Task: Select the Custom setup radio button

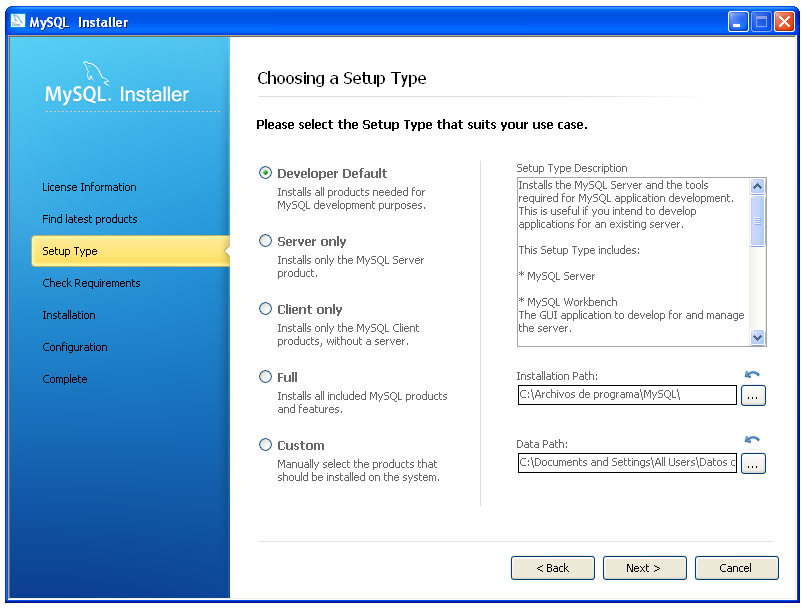Action: point(265,445)
